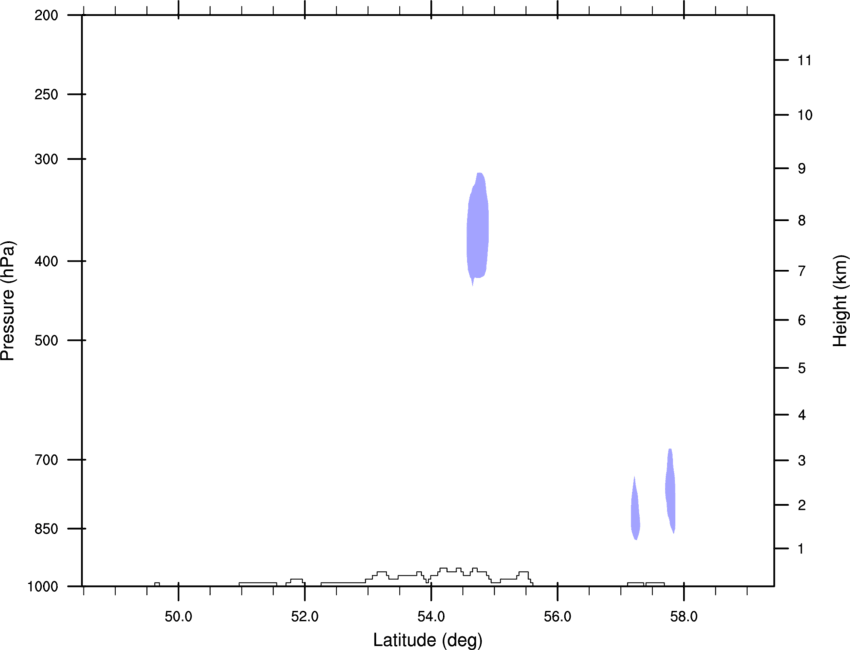Click the 700 pressure tick label
Screen dimensions: 850x650
pyautogui.click(x=47, y=460)
